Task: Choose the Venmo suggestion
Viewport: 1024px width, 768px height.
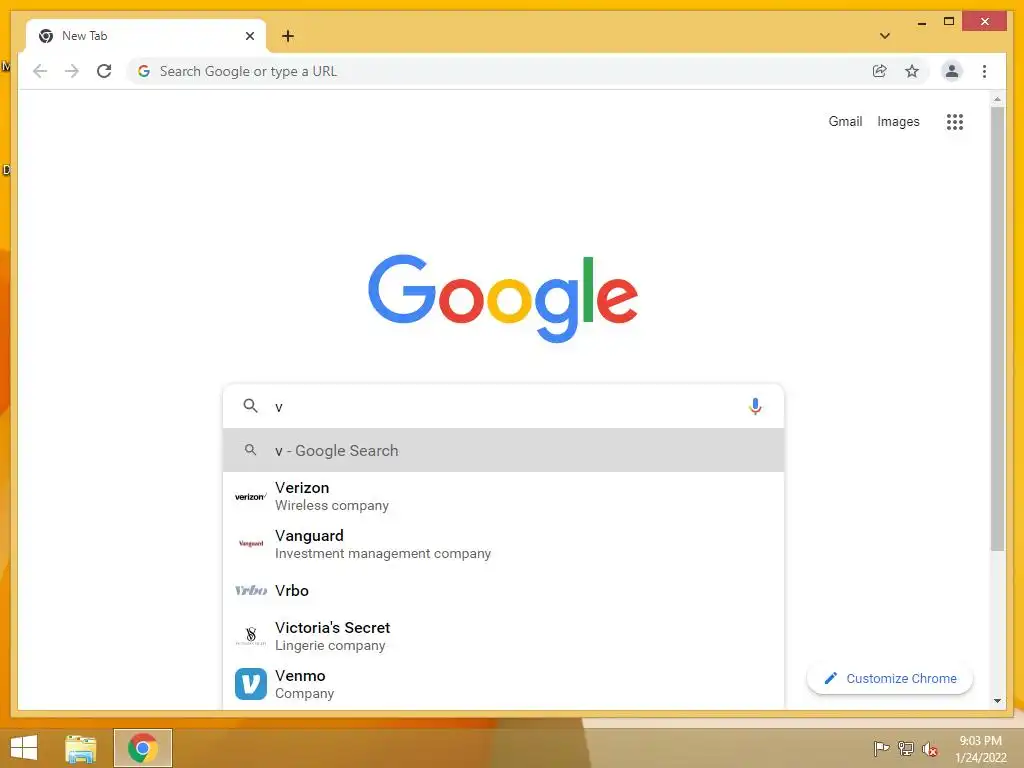Action: click(504, 684)
